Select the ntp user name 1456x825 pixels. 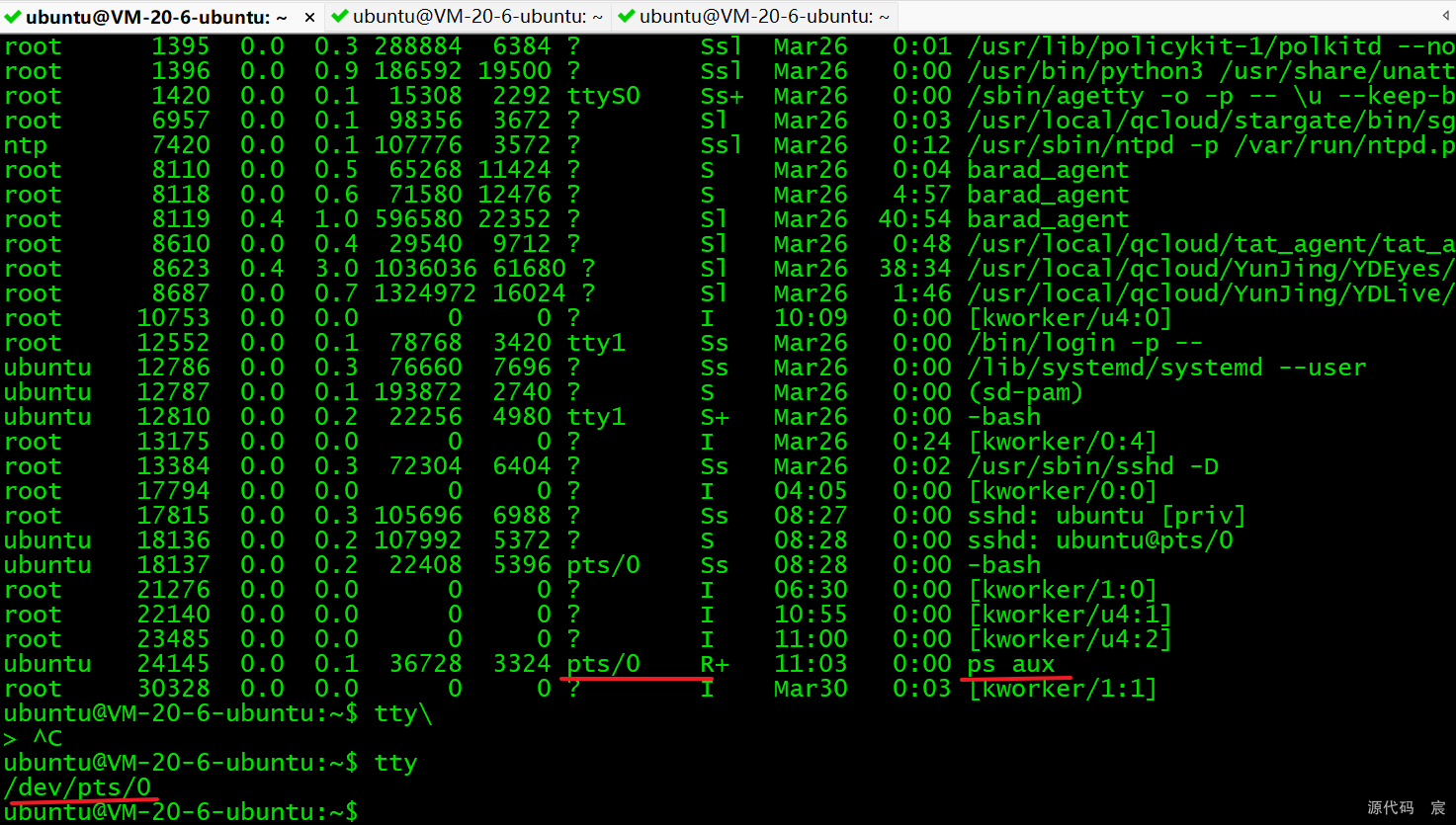(x=26, y=145)
